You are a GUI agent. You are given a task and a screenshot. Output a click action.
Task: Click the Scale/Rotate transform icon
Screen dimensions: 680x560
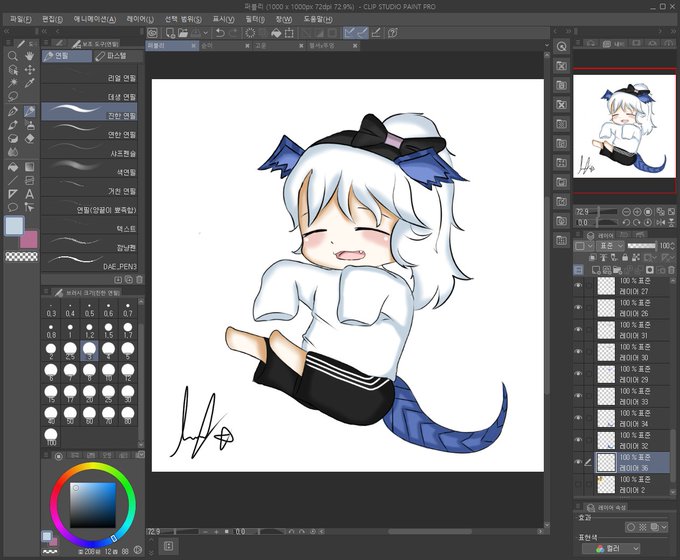tap(289, 33)
